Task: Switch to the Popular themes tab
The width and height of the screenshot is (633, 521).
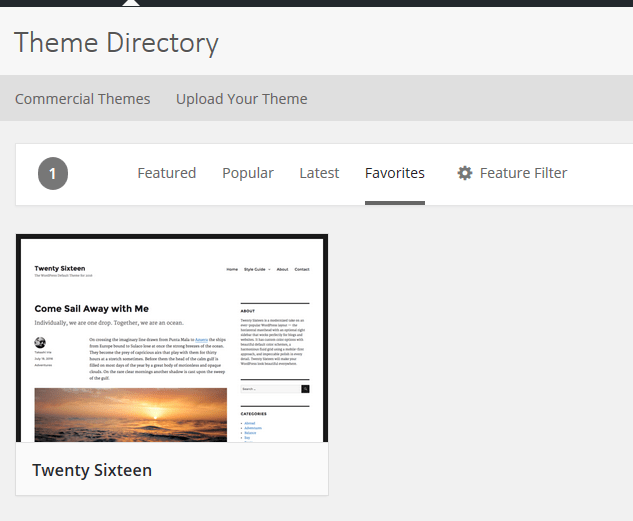Action: [247, 173]
